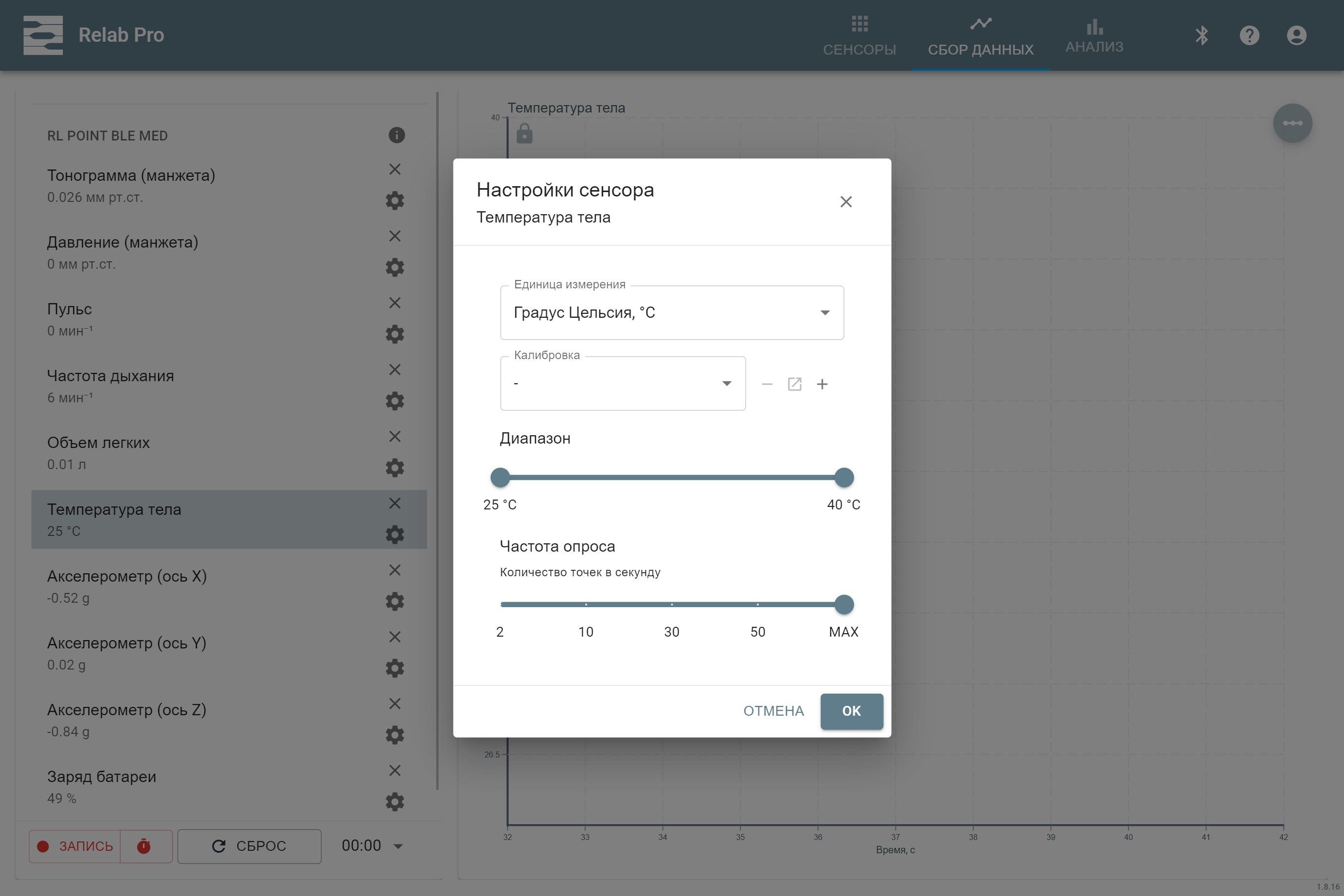This screenshot has width=1344, height=896.
Task: Switch to the СЕНСОРЫ tab
Action: 859,36
